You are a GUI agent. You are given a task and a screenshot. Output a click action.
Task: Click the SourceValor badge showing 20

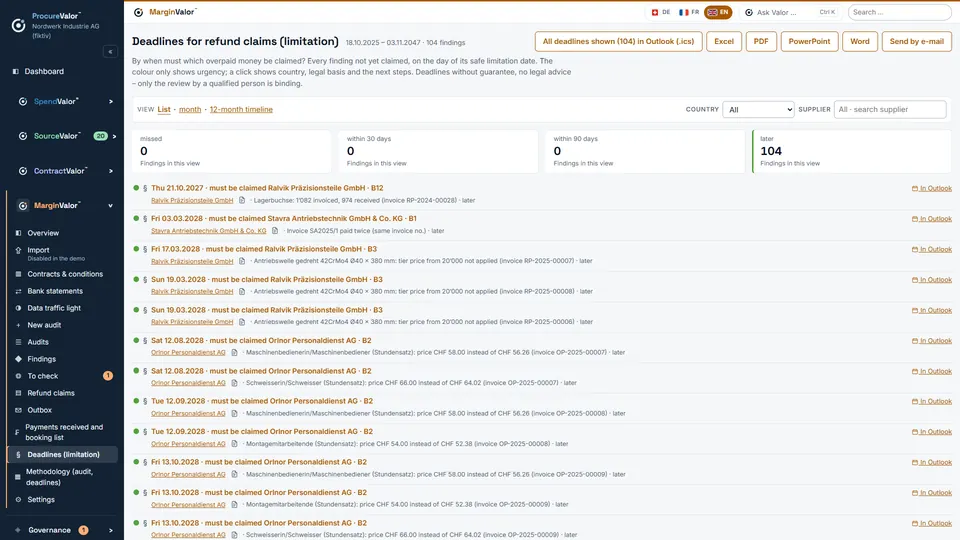[100, 136]
